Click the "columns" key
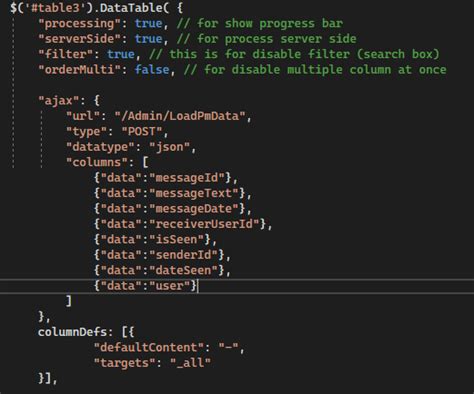 pyautogui.click(x=97, y=162)
